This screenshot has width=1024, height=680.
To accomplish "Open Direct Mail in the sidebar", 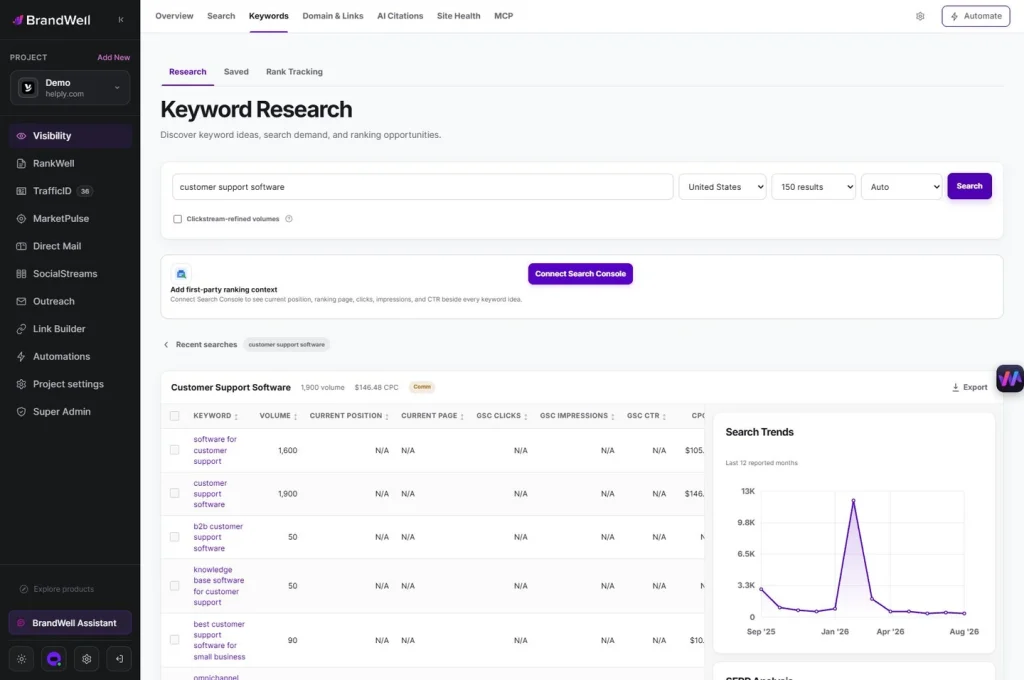I will (x=70, y=246).
